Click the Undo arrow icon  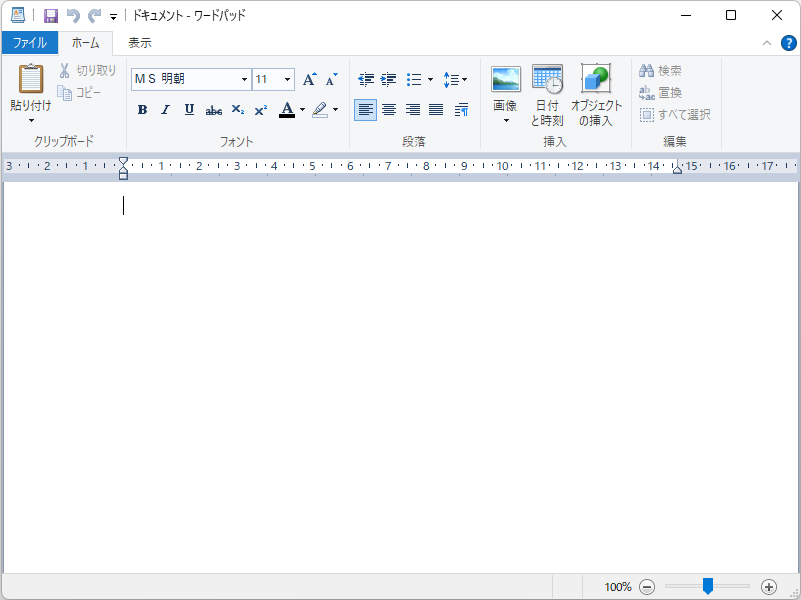click(73, 16)
